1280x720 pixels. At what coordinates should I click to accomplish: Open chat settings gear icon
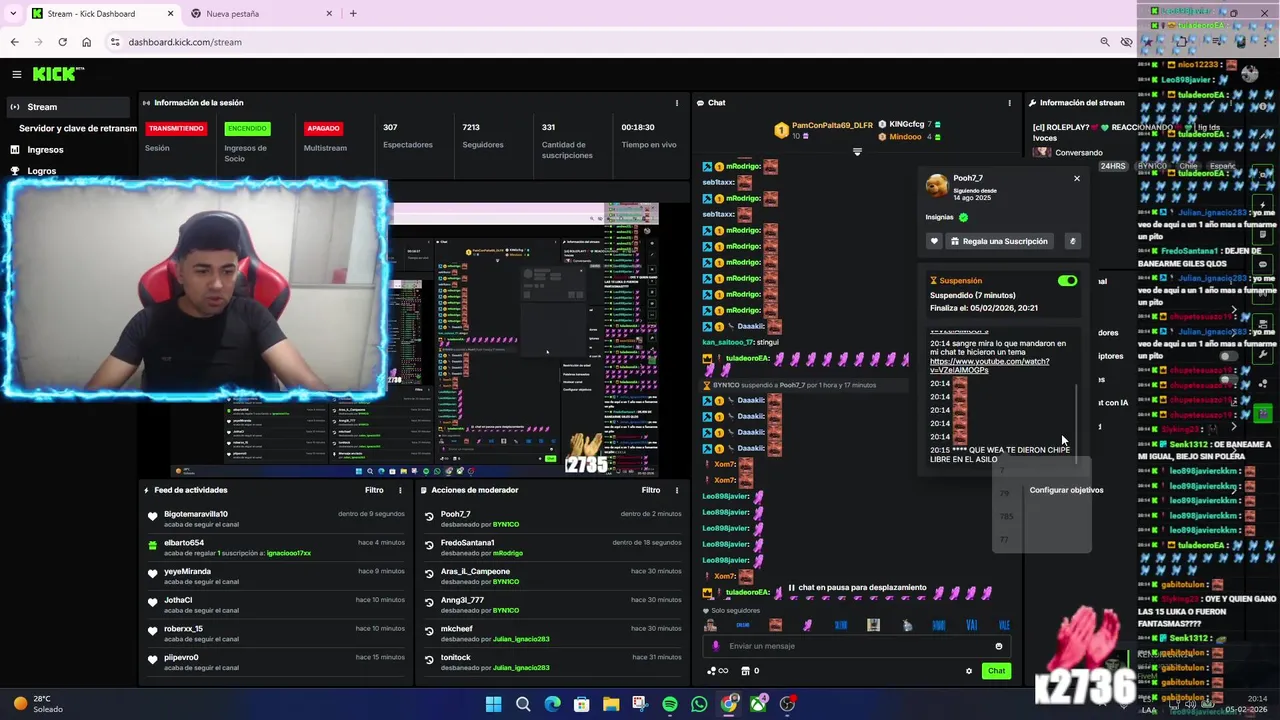(x=968, y=671)
